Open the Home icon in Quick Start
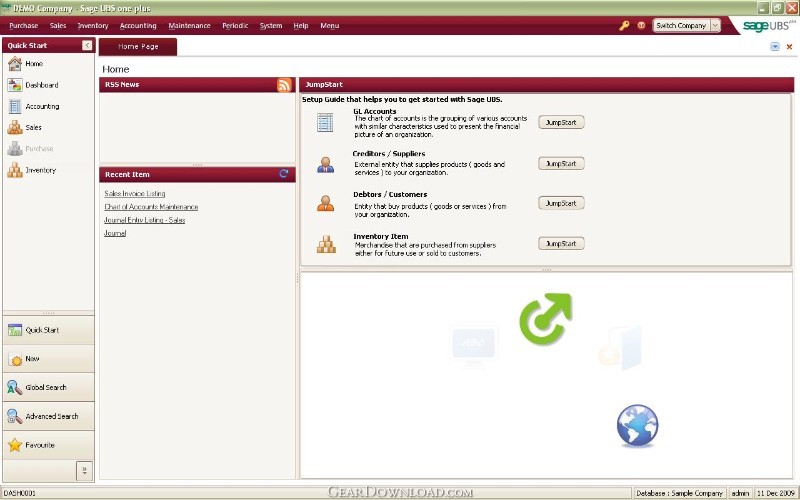The width and height of the screenshot is (800, 500). click(x=15, y=64)
